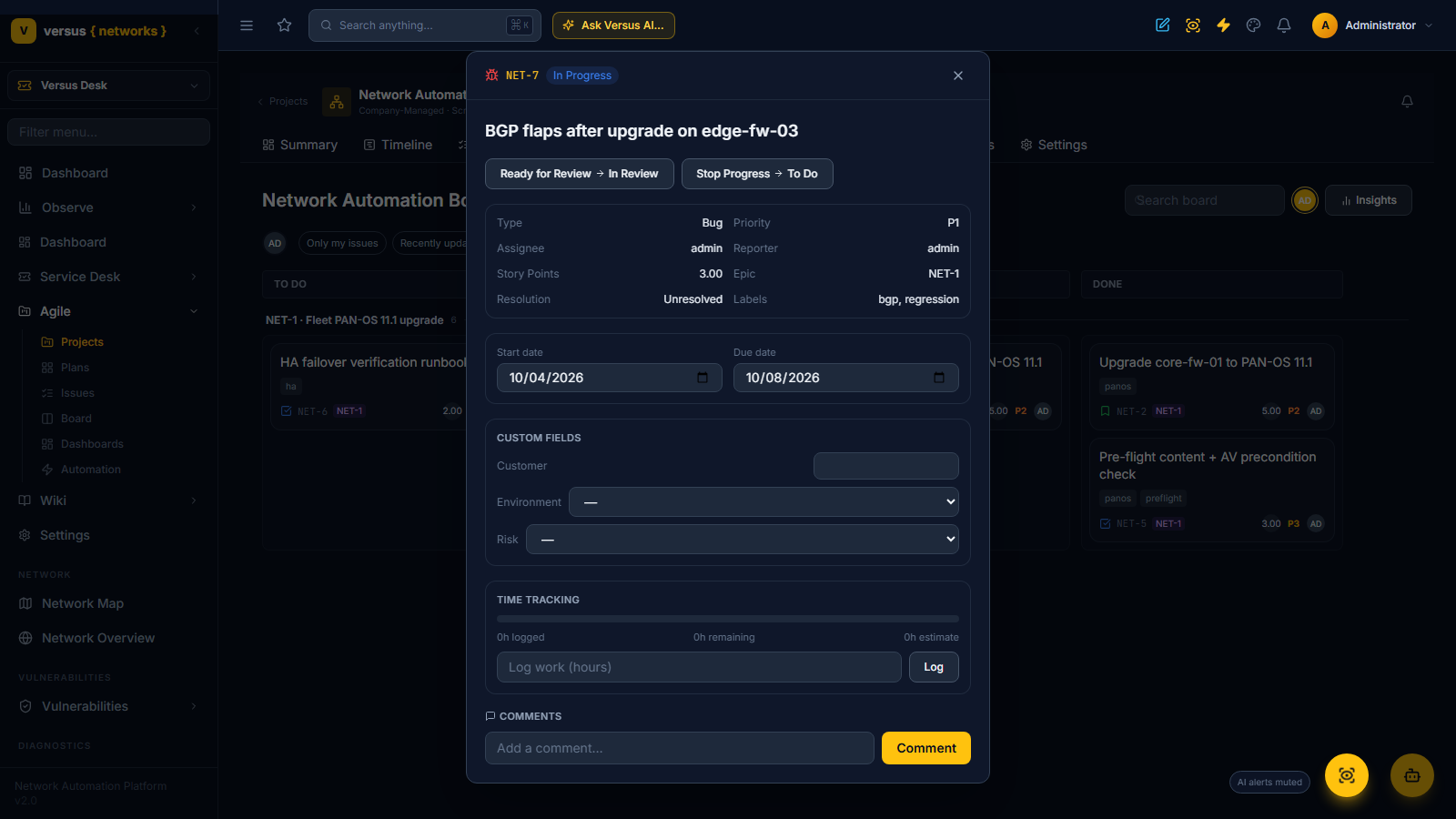The image size is (1456, 819).
Task: Expand the Service Desk sidebar section
Action: [x=108, y=277]
